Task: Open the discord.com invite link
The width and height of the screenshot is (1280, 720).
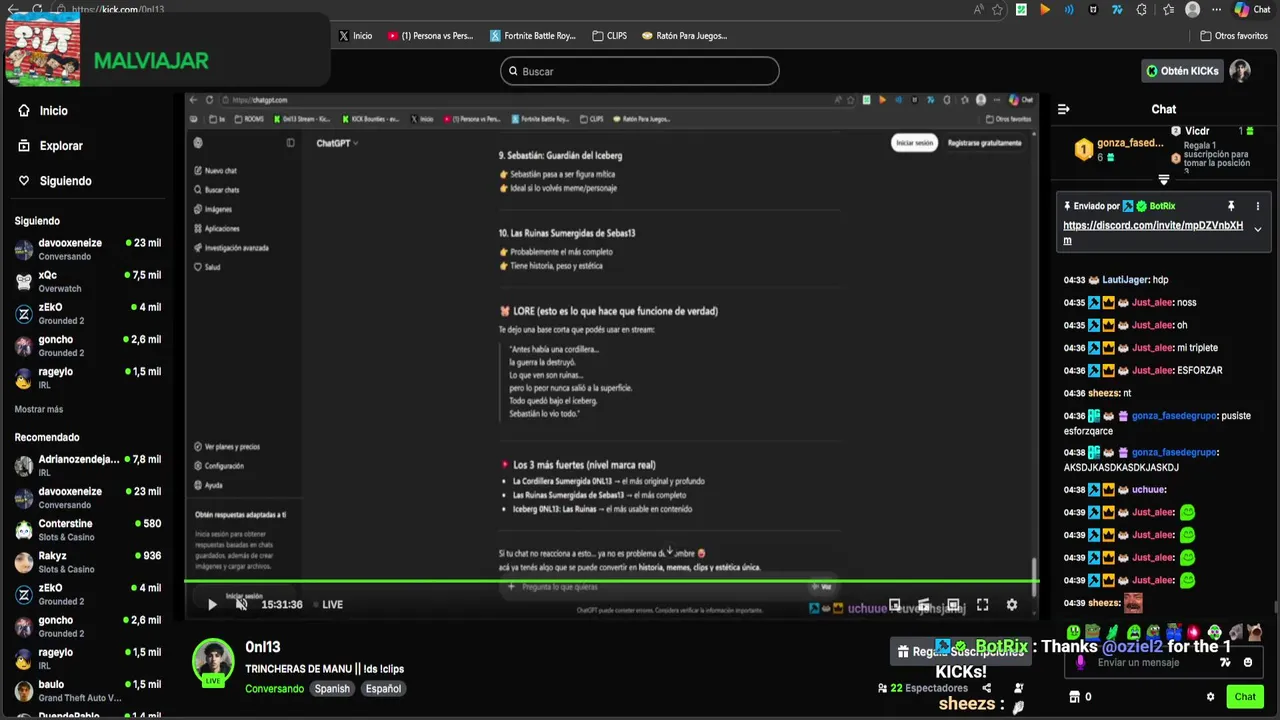Action: 1152,233
